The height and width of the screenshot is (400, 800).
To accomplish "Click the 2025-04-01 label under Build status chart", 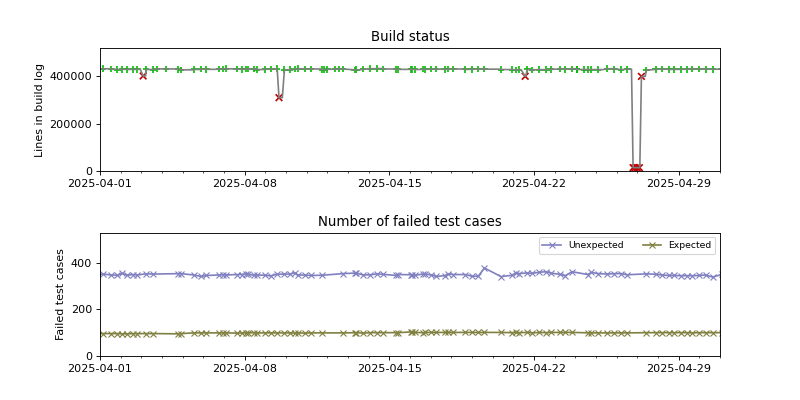I will (100, 183).
